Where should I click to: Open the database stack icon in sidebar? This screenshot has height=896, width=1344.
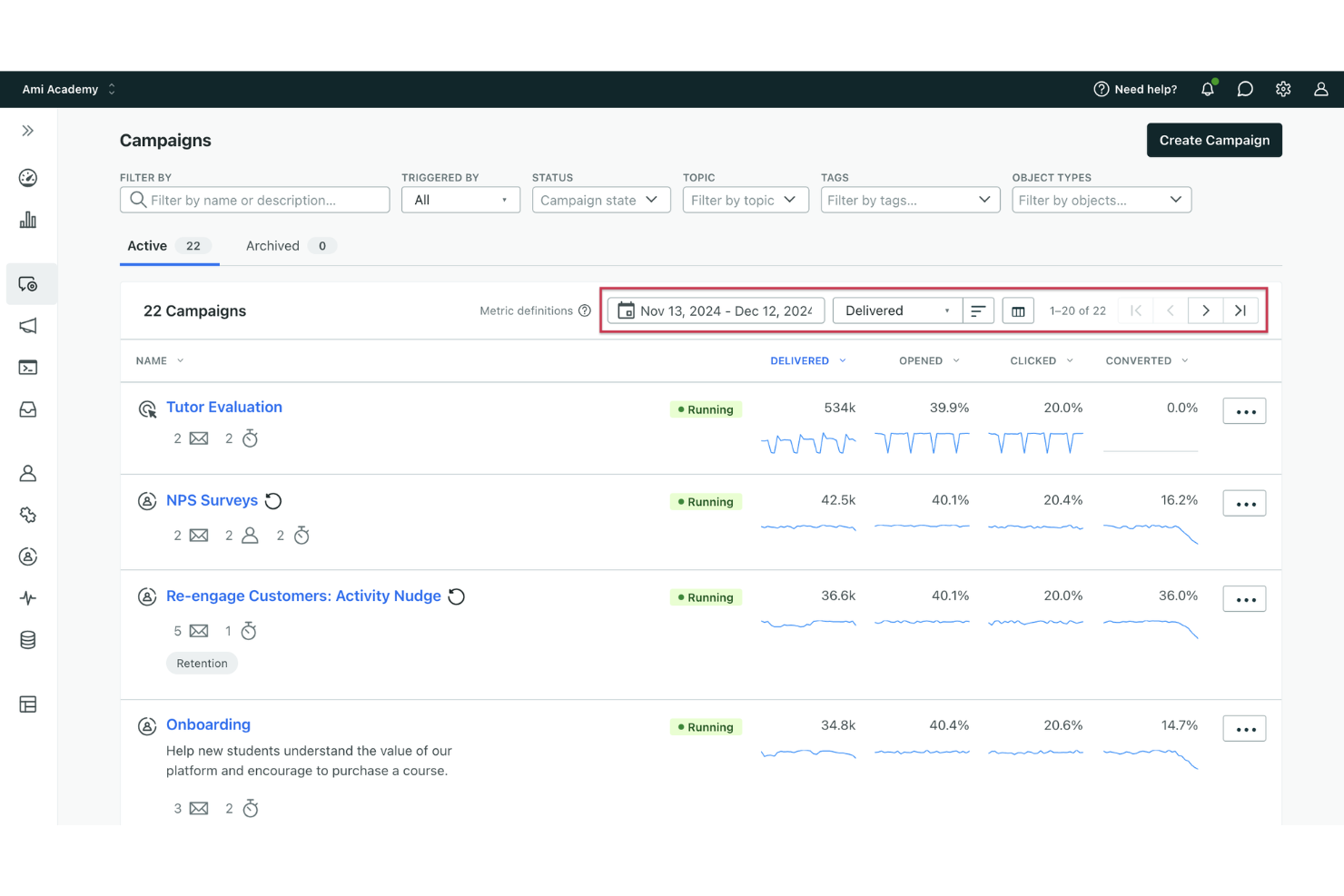pos(28,640)
